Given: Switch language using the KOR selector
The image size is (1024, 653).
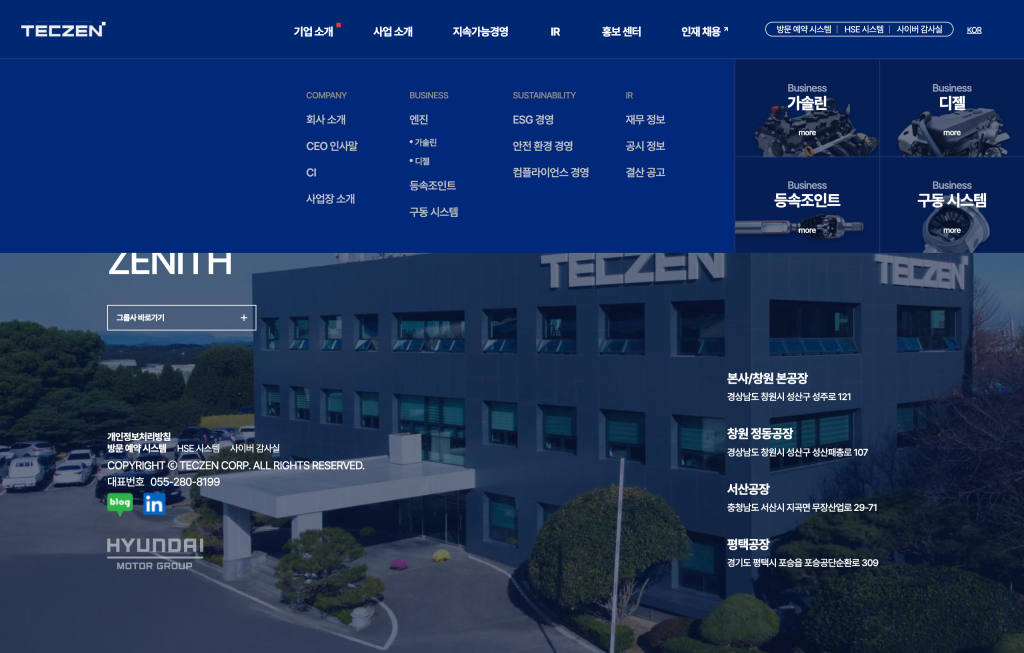Looking at the screenshot, I should (x=974, y=30).
